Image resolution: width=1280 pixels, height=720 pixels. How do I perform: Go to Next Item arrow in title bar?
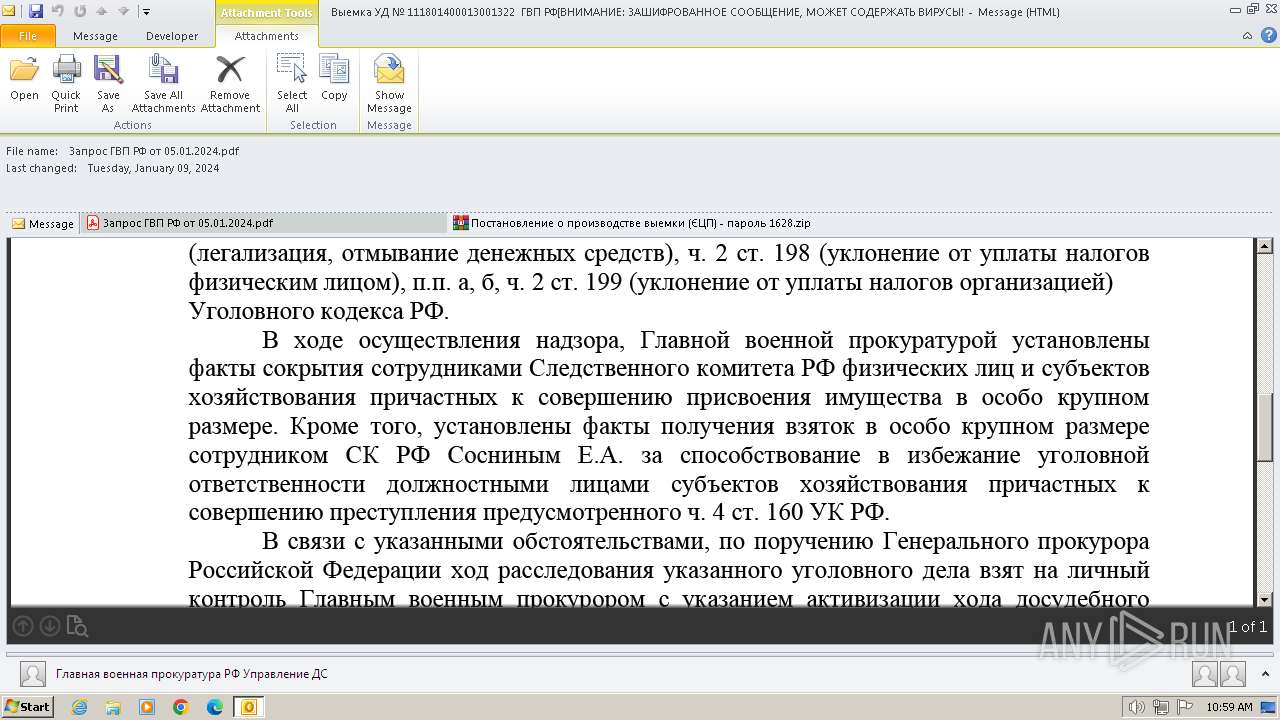(123, 11)
